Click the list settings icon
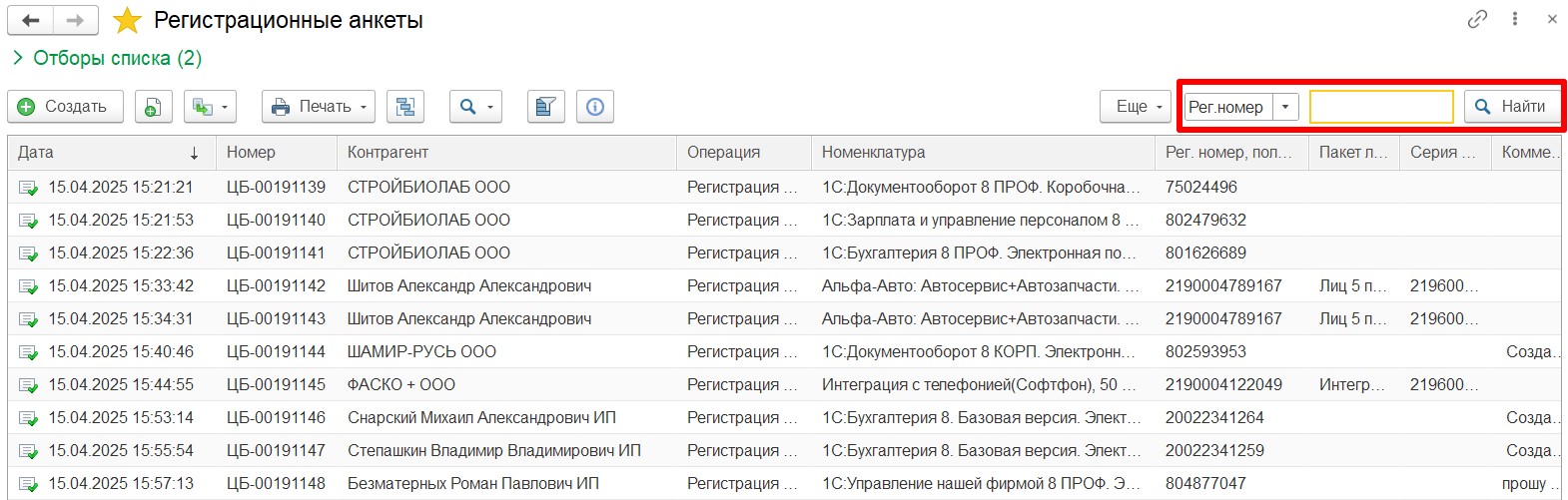 545,107
